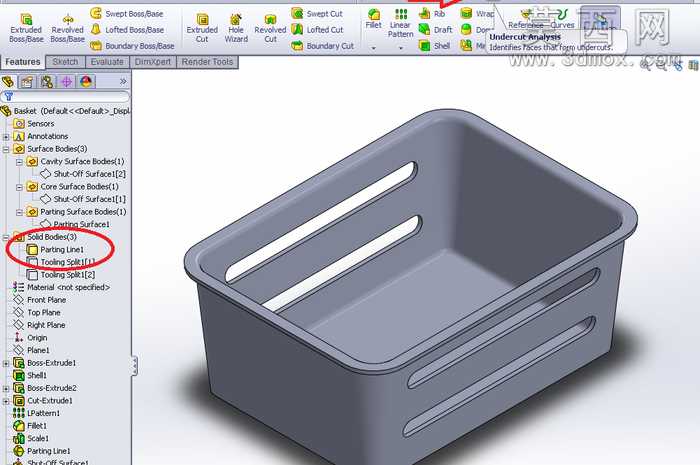This screenshot has height=465, width=700.
Task: Select the Right Plane
Action: click(40, 325)
